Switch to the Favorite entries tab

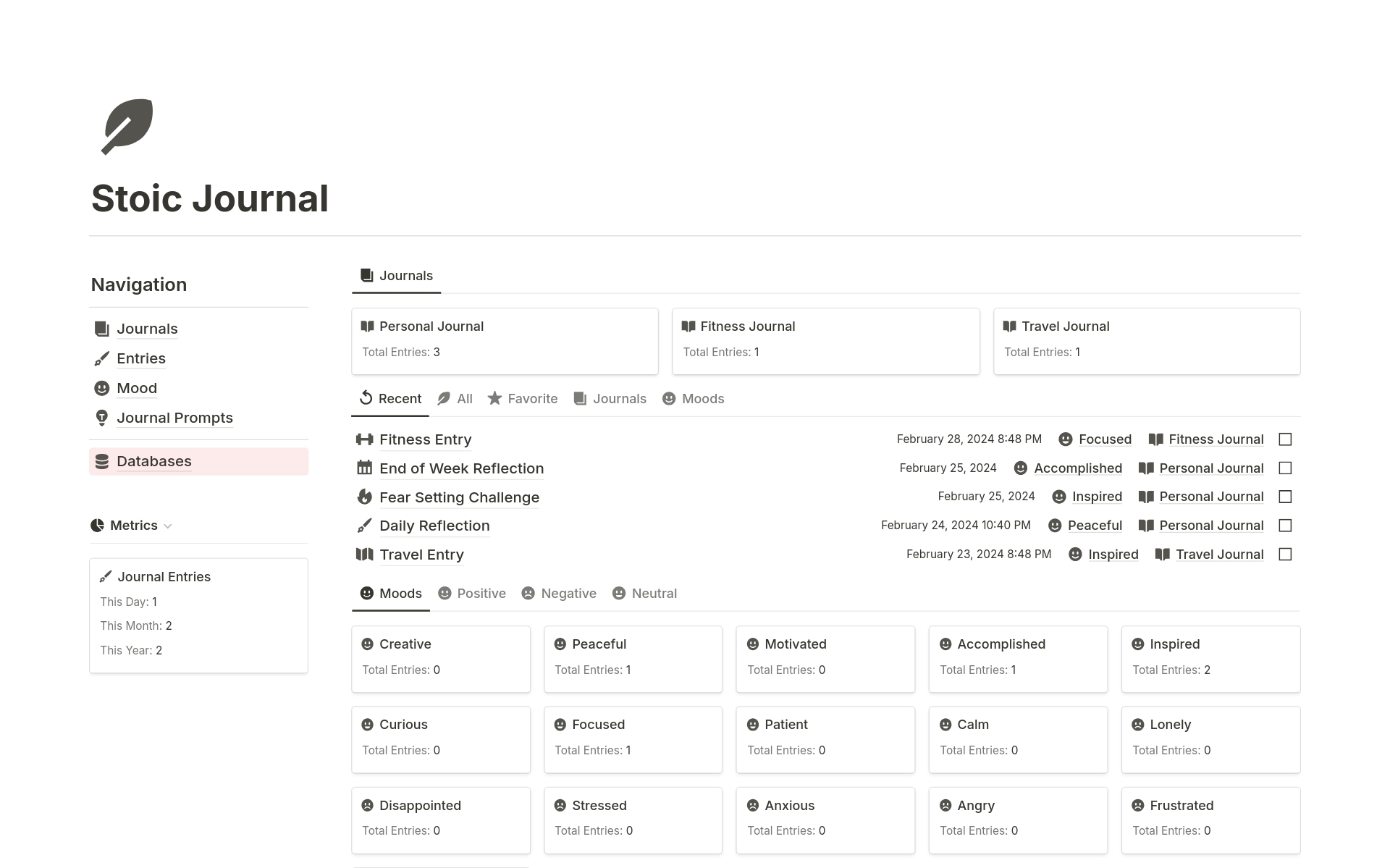(x=523, y=398)
